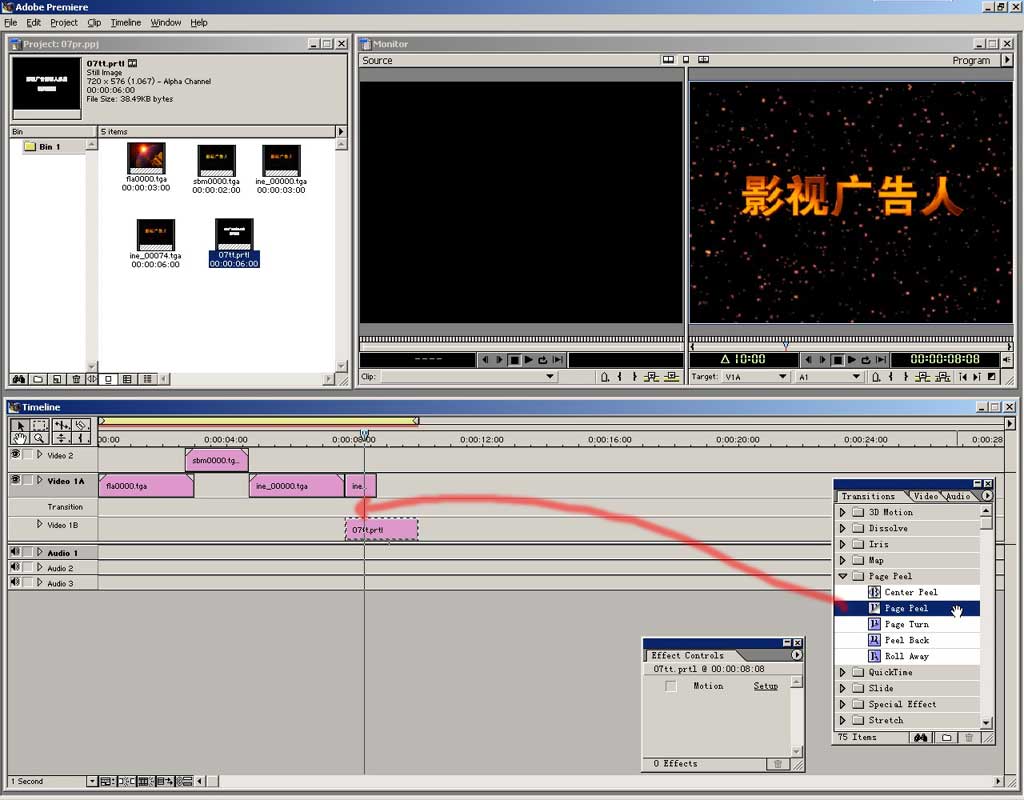Click the Center Peel transition icon
Image resolution: width=1024 pixels, height=800 pixels.
(874, 592)
